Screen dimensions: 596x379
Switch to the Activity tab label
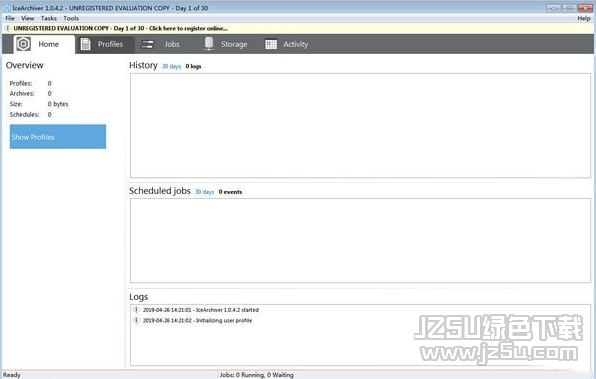click(x=296, y=44)
